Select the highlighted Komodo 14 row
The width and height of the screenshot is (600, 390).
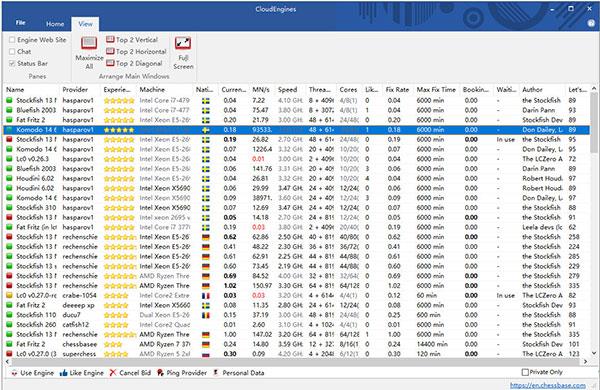pyautogui.click(x=297, y=130)
